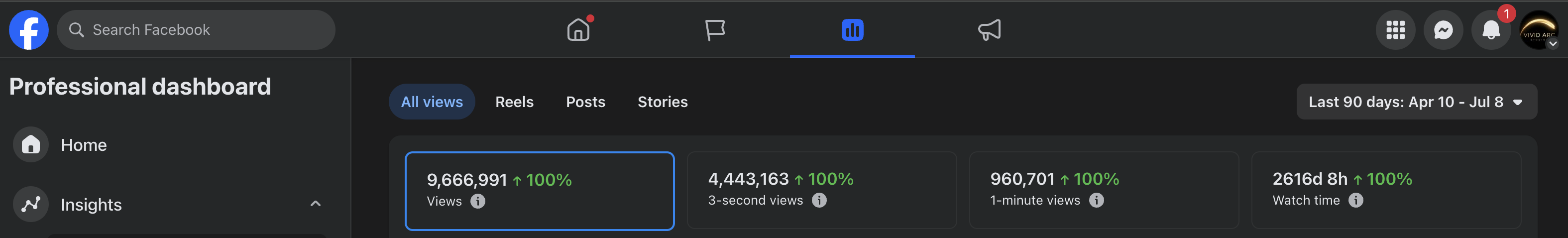This screenshot has width=1568, height=238.
Task: Click the Home sidebar house icon
Action: 31,145
